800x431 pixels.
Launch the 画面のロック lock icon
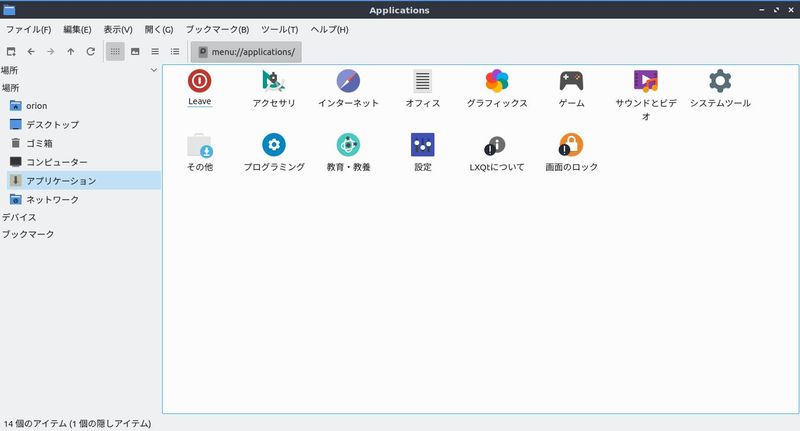point(571,145)
